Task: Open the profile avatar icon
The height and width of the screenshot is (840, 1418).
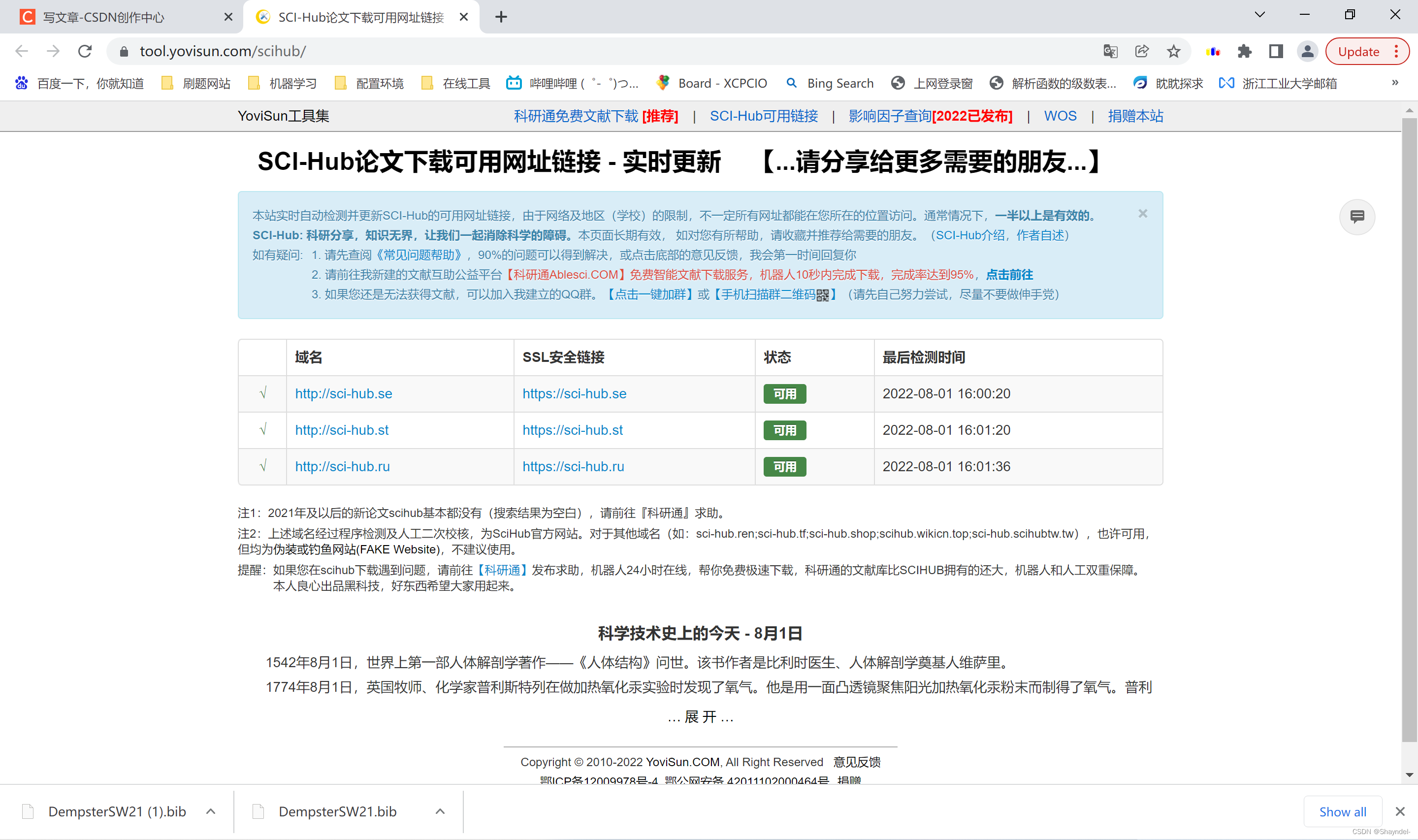Action: coord(1307,52)
